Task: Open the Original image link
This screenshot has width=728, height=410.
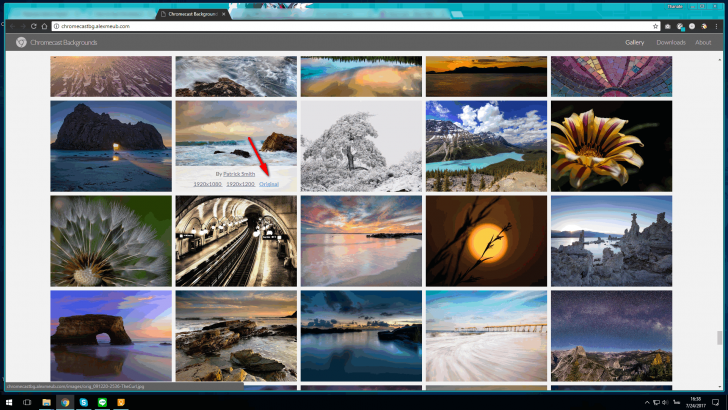Action: [269, 184]
